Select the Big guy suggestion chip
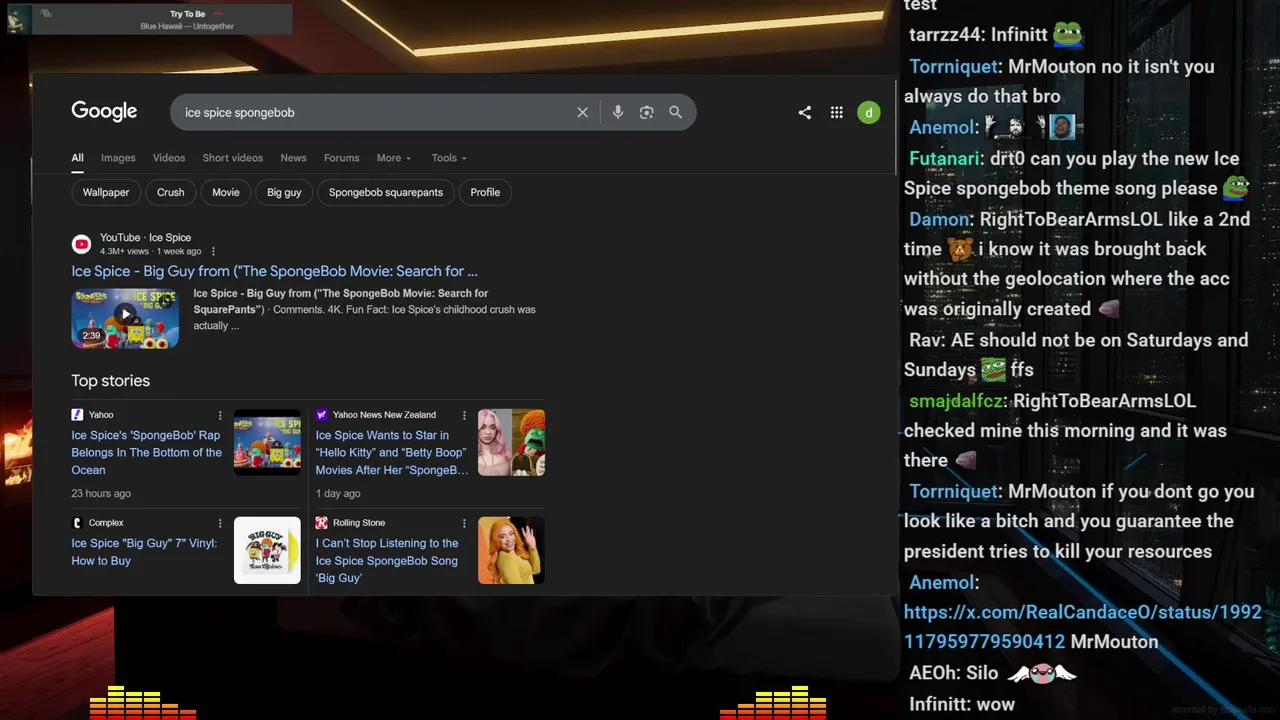The height and width of the screenshot is (720, 1280). coord(284,192)
